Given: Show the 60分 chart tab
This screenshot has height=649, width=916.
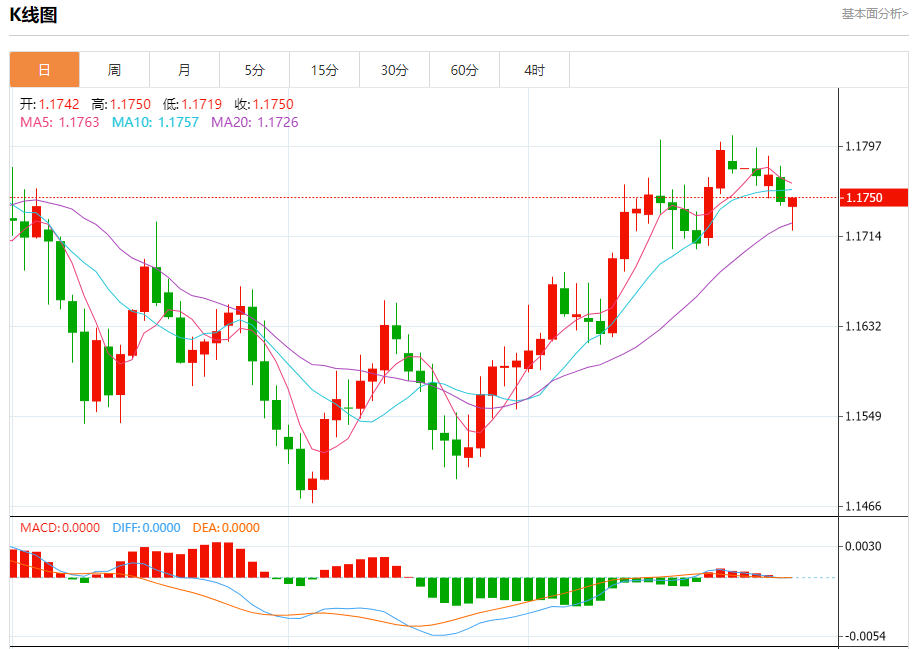Looking at the screenshot, I should click(x=464, y=70).
